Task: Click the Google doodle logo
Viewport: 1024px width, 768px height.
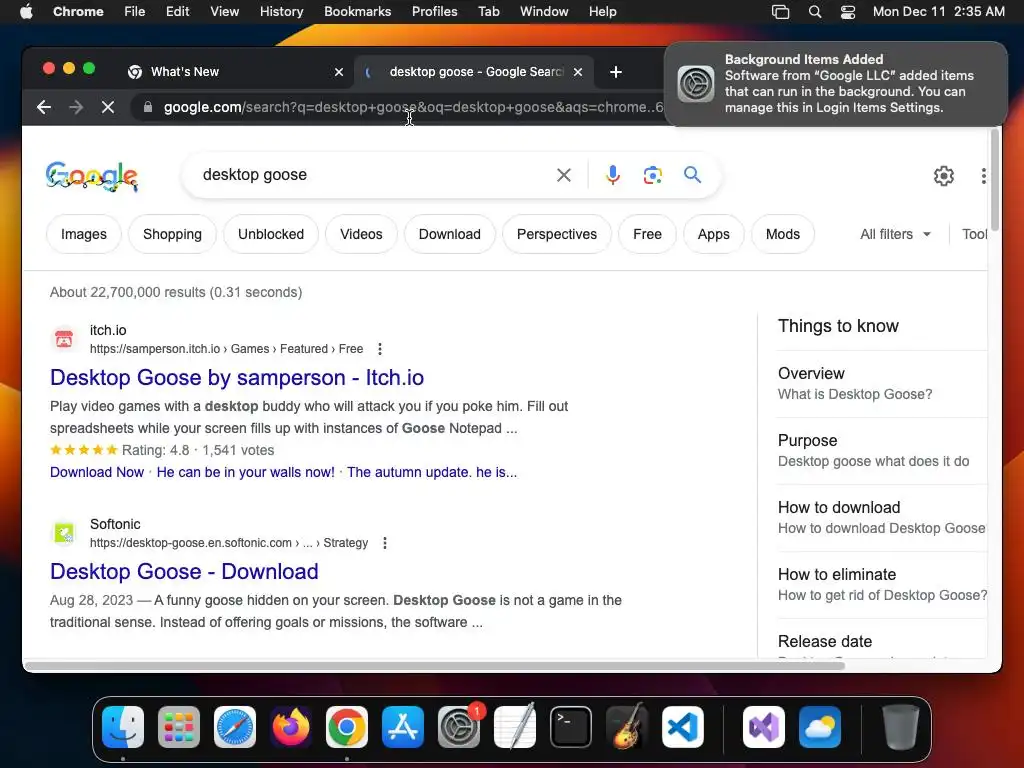Action: coord(91,176)
